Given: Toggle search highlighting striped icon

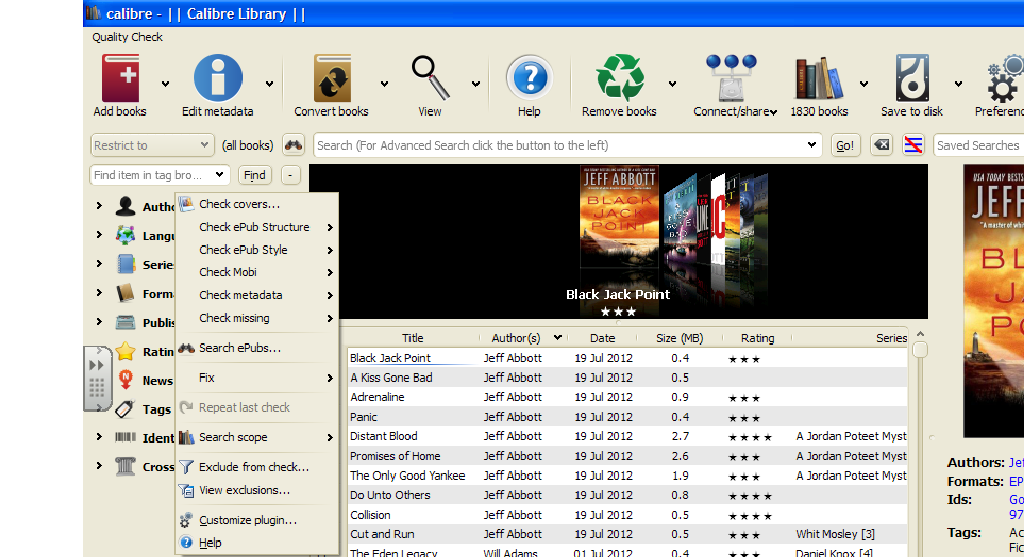Looking at the screenshot, I should tap(913, 145).
